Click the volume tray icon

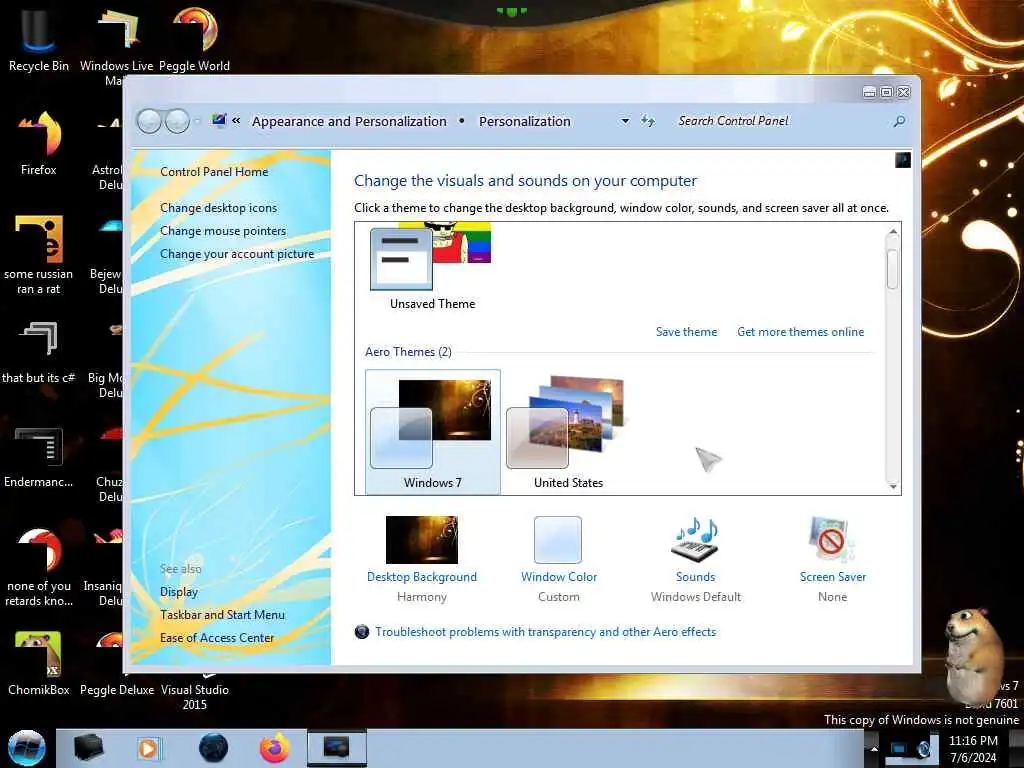click(923, 748)
